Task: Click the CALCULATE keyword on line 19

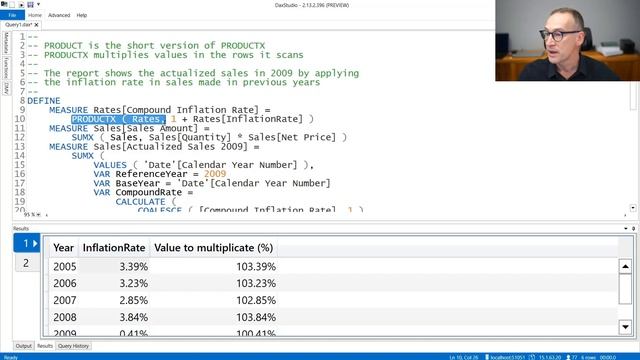Action: pos(140,202)
